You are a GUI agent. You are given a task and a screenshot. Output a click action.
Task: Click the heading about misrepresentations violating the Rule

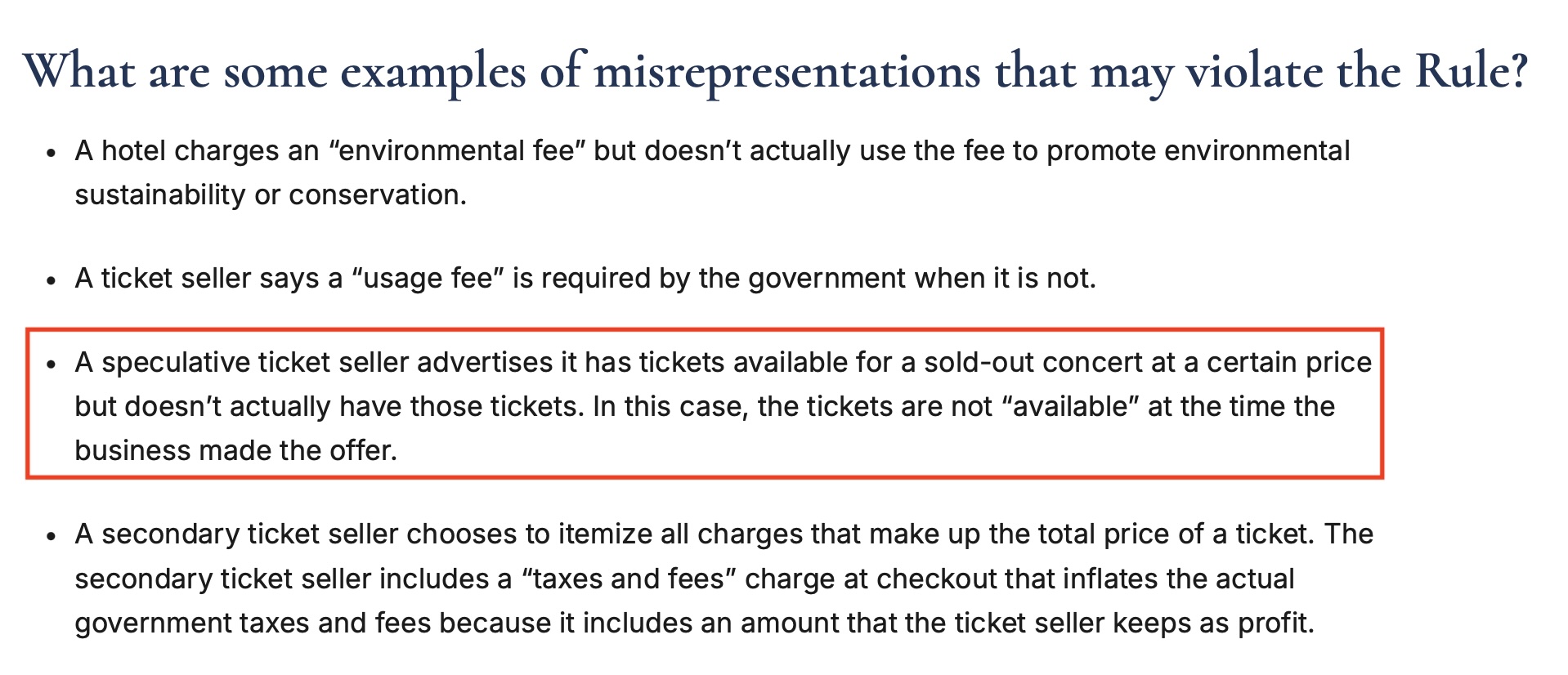click(775, 72)
